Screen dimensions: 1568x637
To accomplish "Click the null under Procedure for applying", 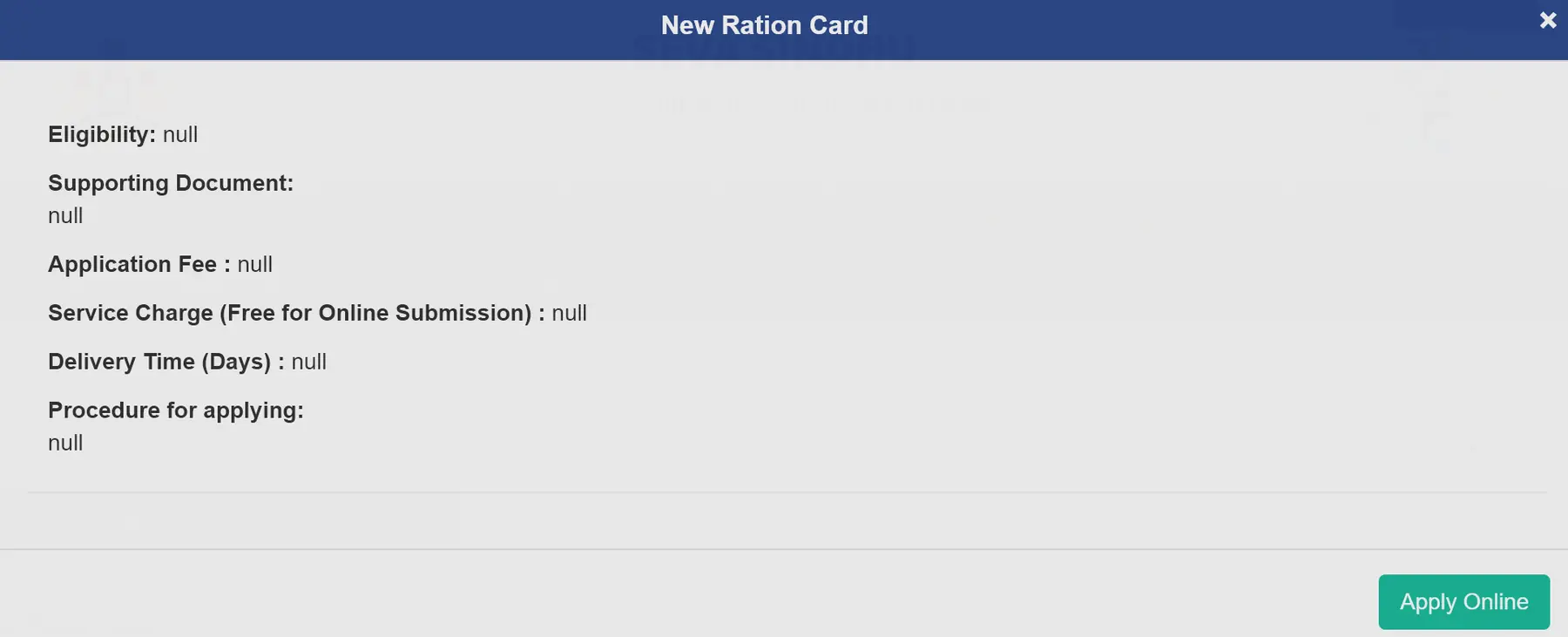I will 64,443.
